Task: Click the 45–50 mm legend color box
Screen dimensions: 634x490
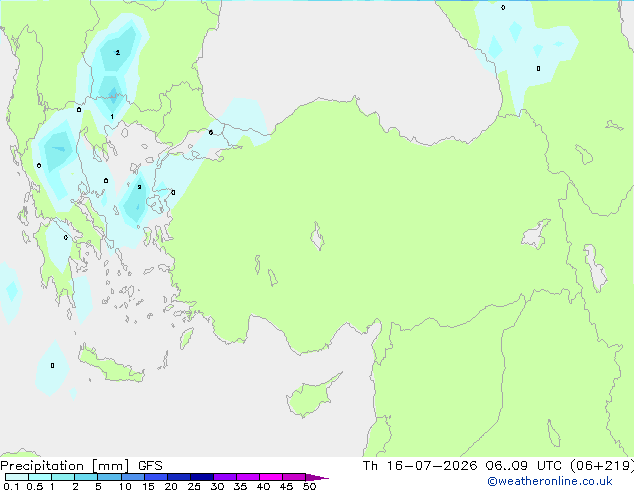Action: (x=294, y=477)
